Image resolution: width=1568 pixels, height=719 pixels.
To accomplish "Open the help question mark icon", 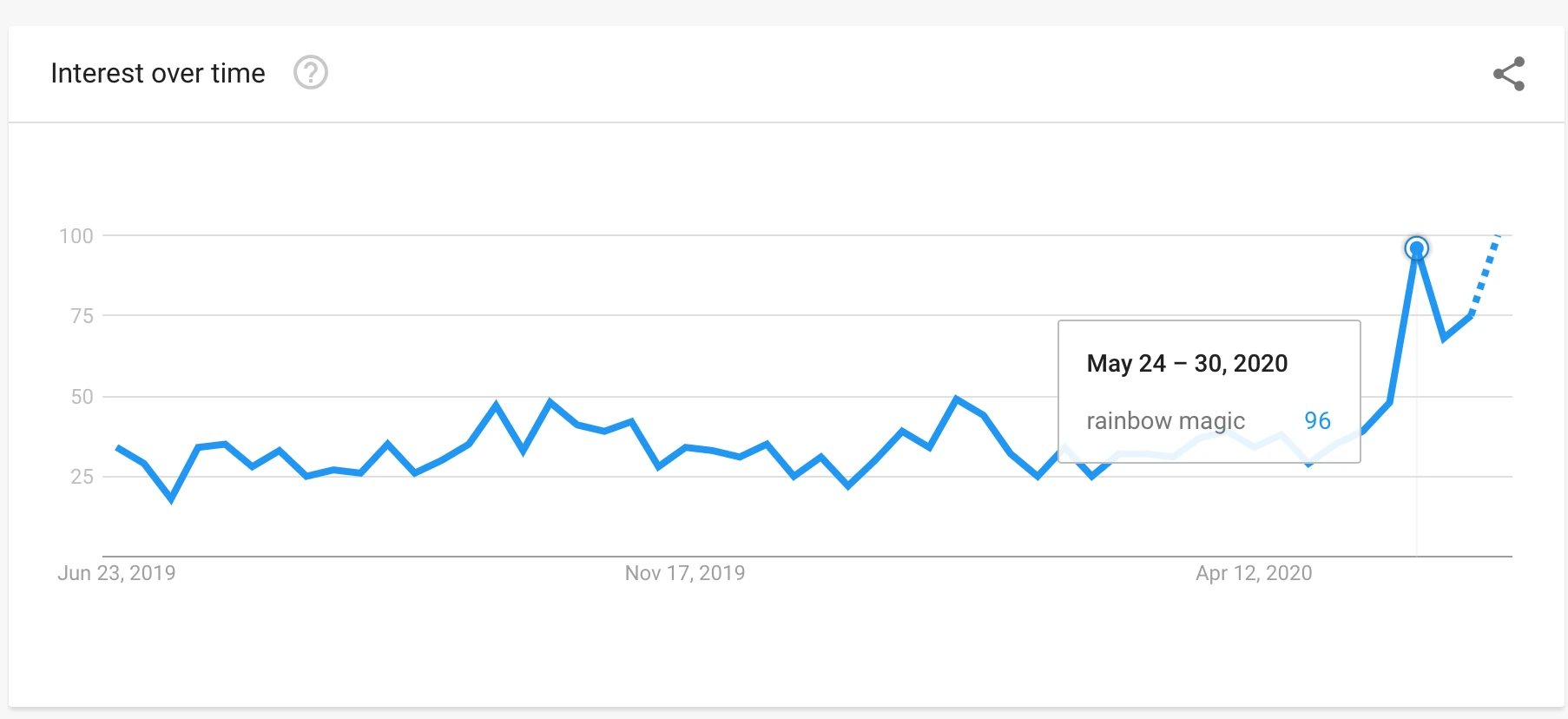I will (310, 72).
